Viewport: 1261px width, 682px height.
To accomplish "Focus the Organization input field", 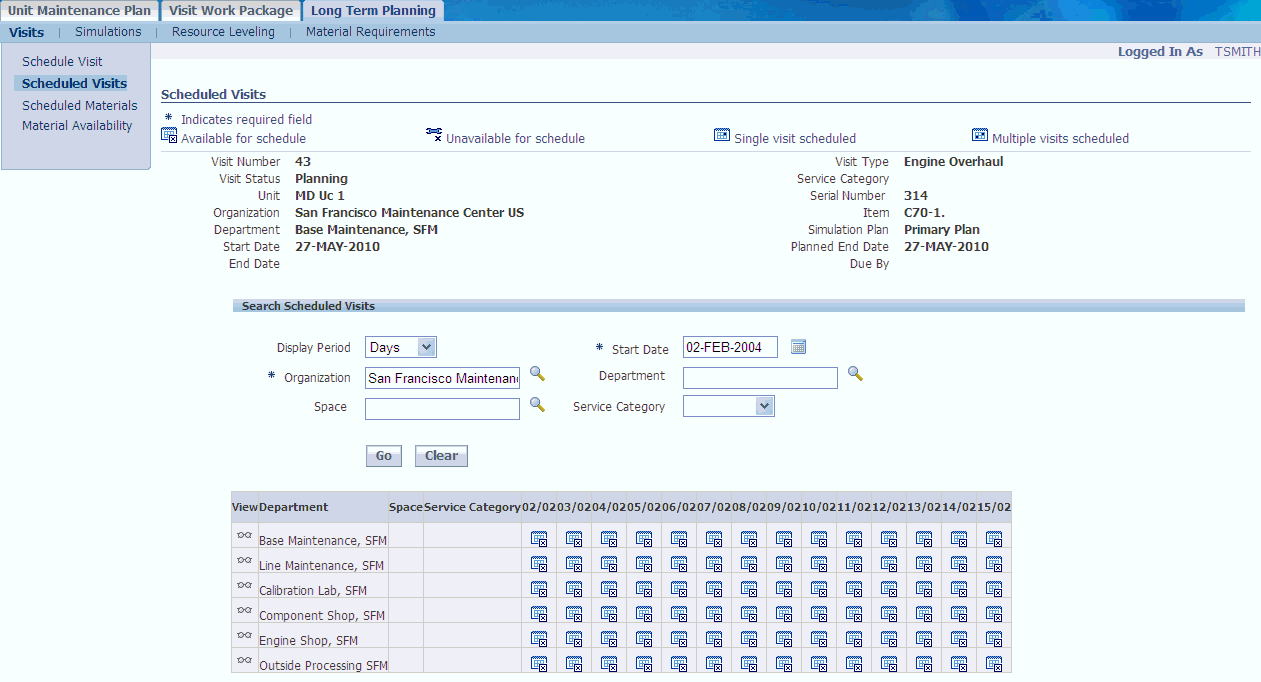I will [442, 378].
